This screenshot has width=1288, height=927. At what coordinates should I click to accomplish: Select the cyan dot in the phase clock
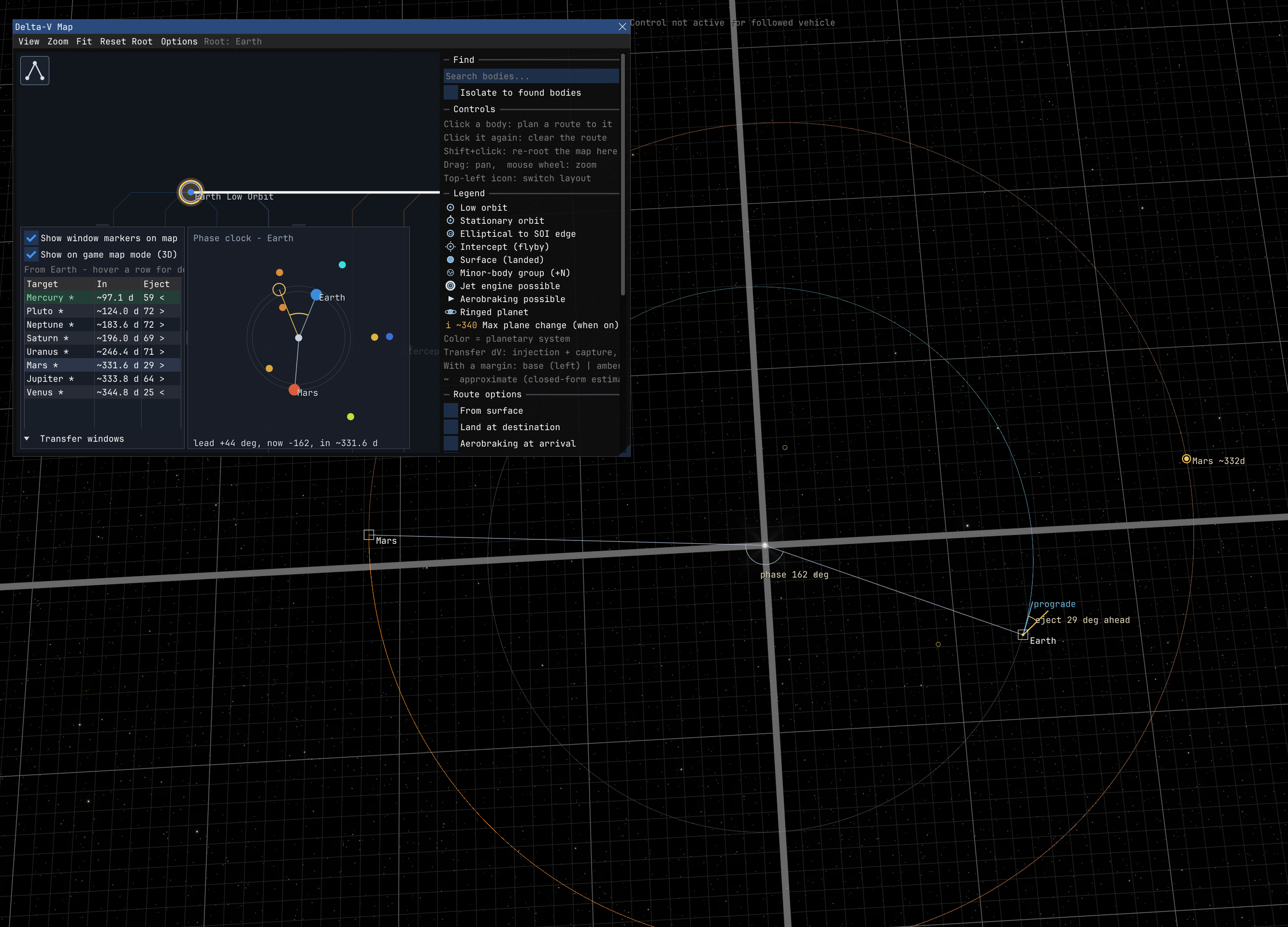[x=342, y=265]
